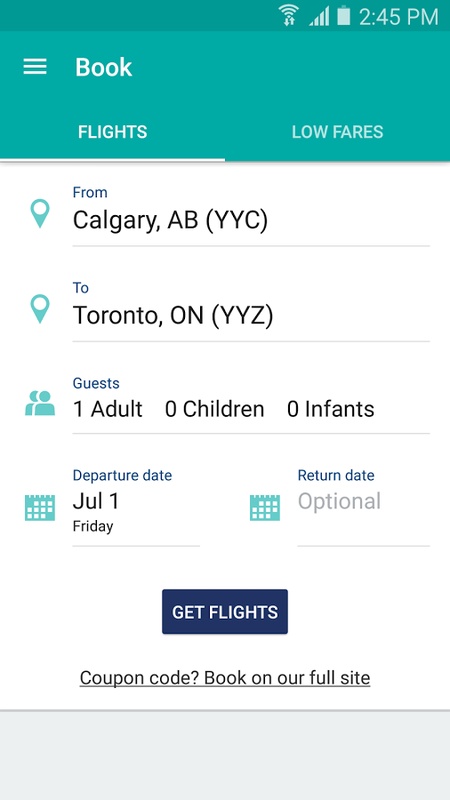Click the Get Flights button
The image size is (450, 800).
click(225, 612)
